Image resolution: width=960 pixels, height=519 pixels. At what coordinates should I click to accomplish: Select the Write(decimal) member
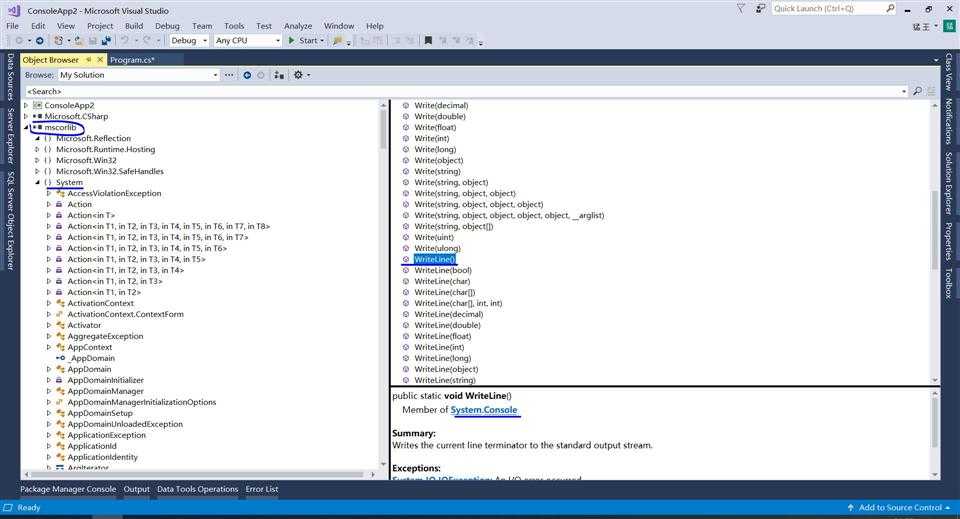click(x=441, y=105)
